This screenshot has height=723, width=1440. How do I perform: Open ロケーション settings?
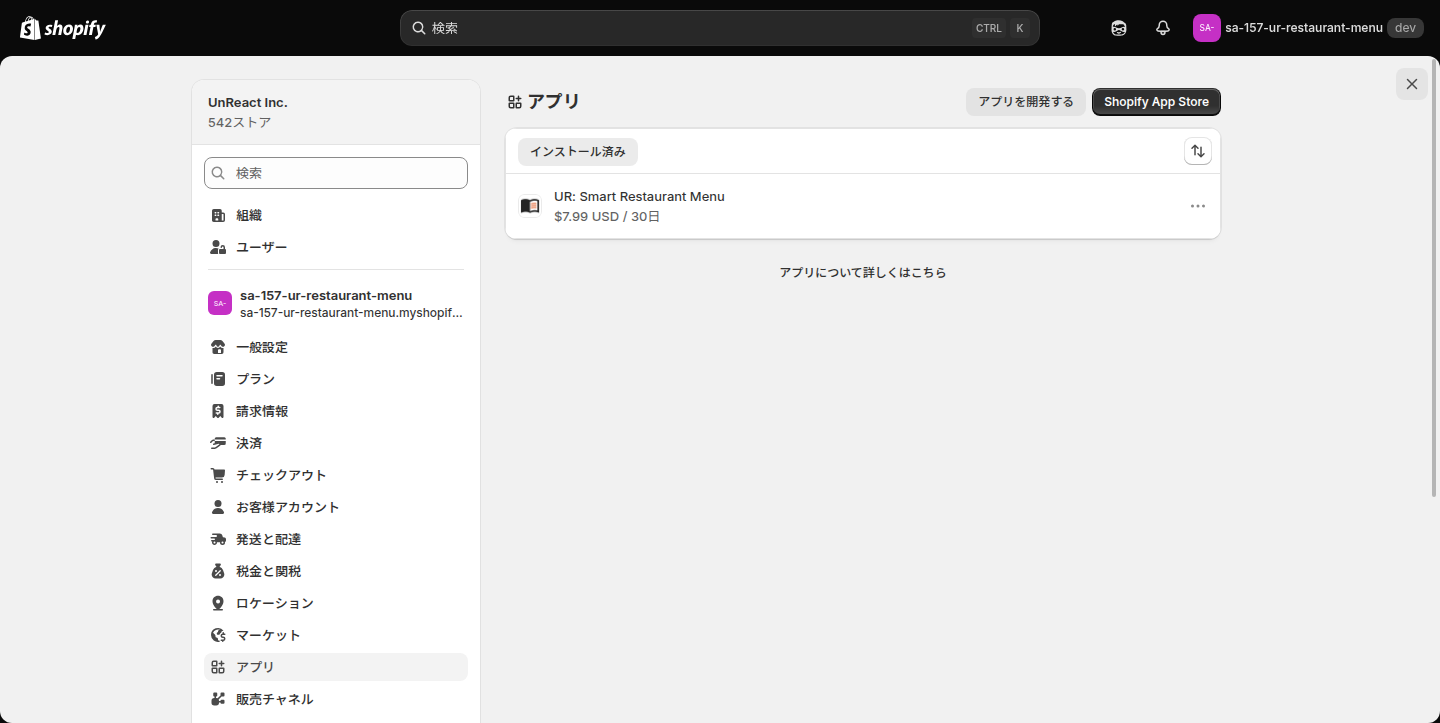click(336, 603)
